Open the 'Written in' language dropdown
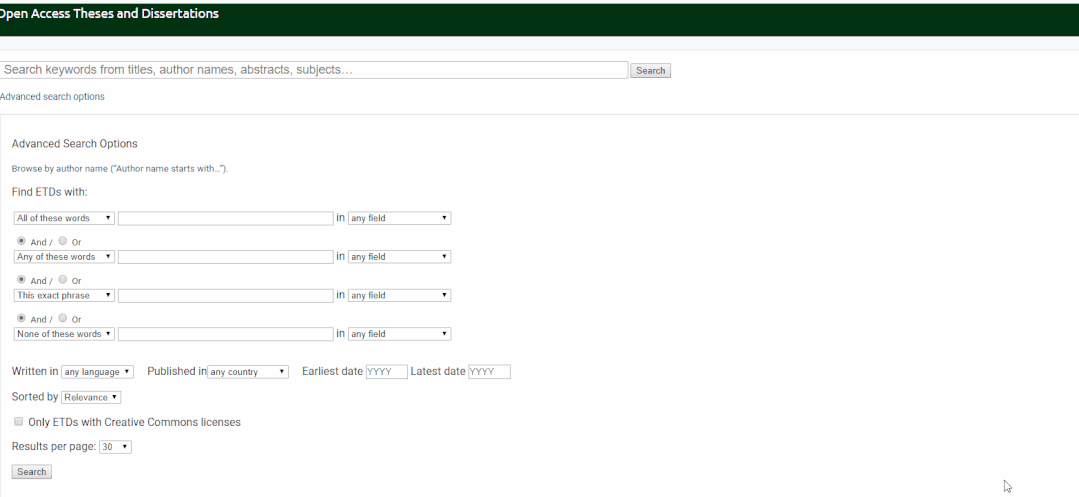1079x497 pixels. click(x=97, y=372)
